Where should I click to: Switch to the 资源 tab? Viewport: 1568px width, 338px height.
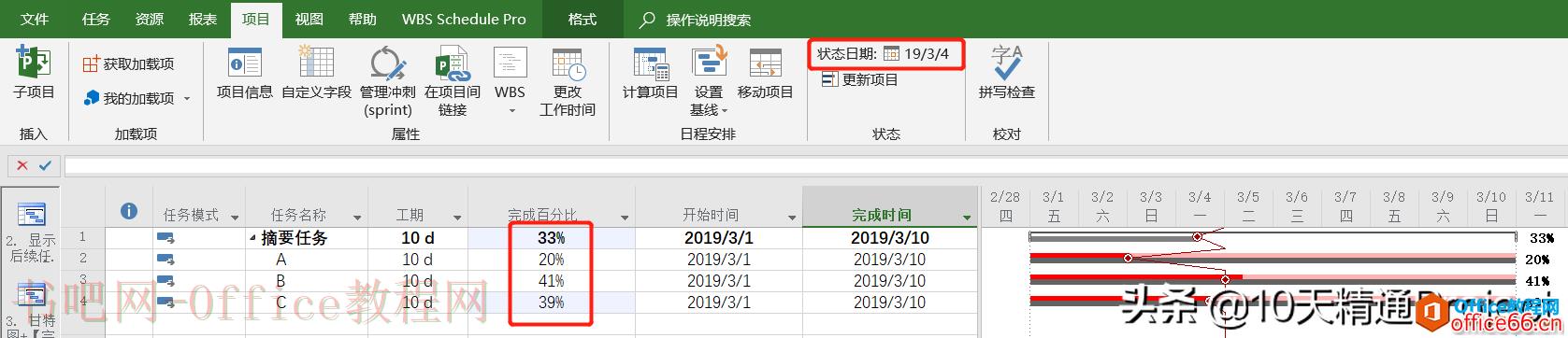coord(149,19)
